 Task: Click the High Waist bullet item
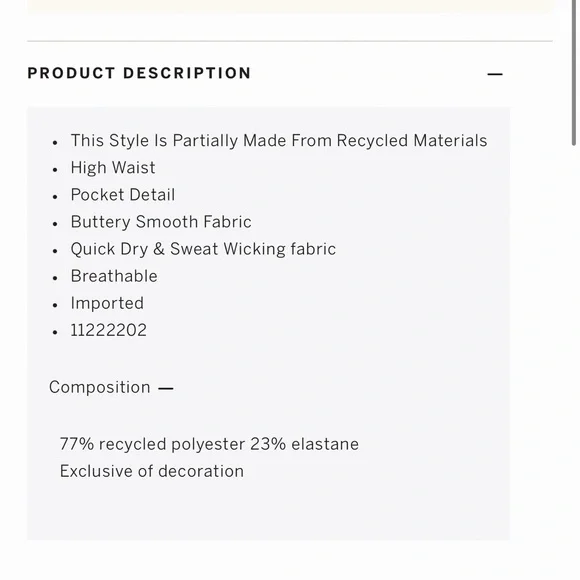pos(113,168)
